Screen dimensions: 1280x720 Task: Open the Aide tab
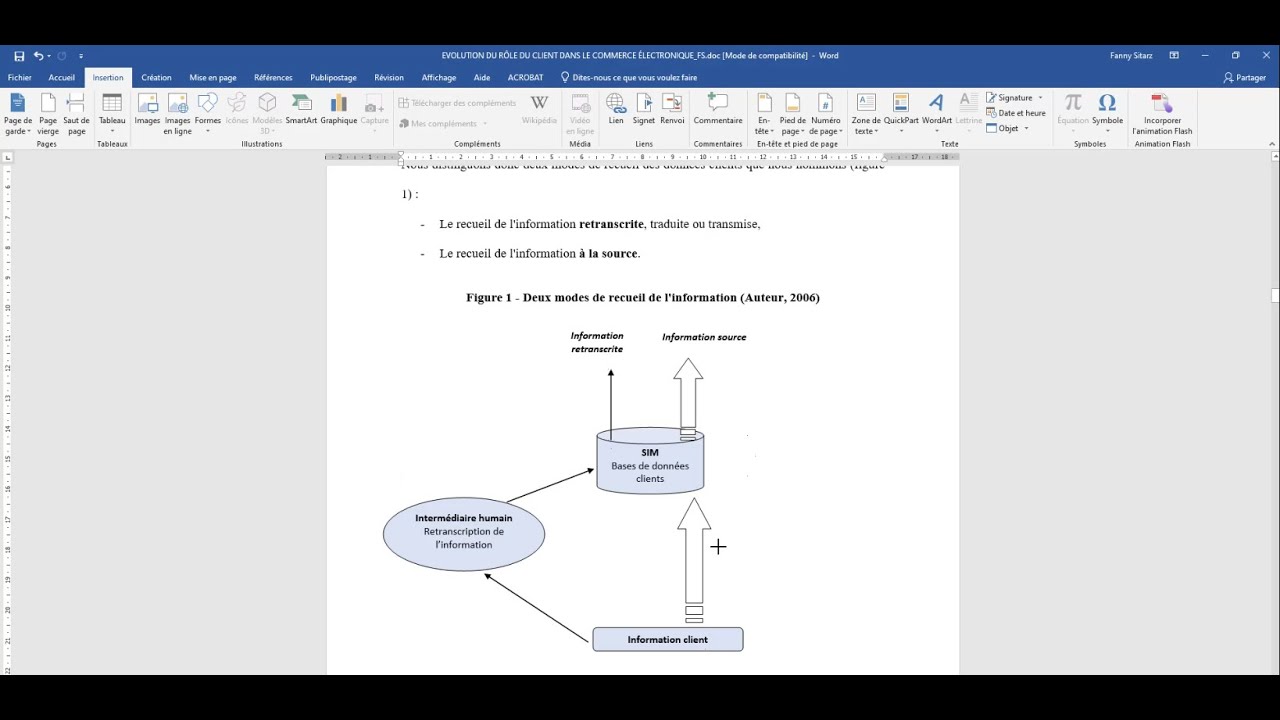[x=482, y=78]
